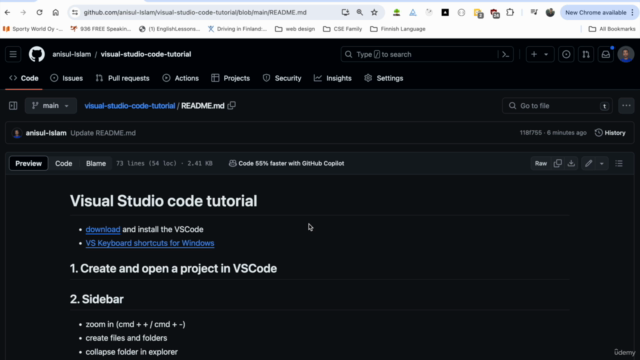Click the Visual Studio code tutorial heading
Screen dimensions: 640x360
click(164, 201)
